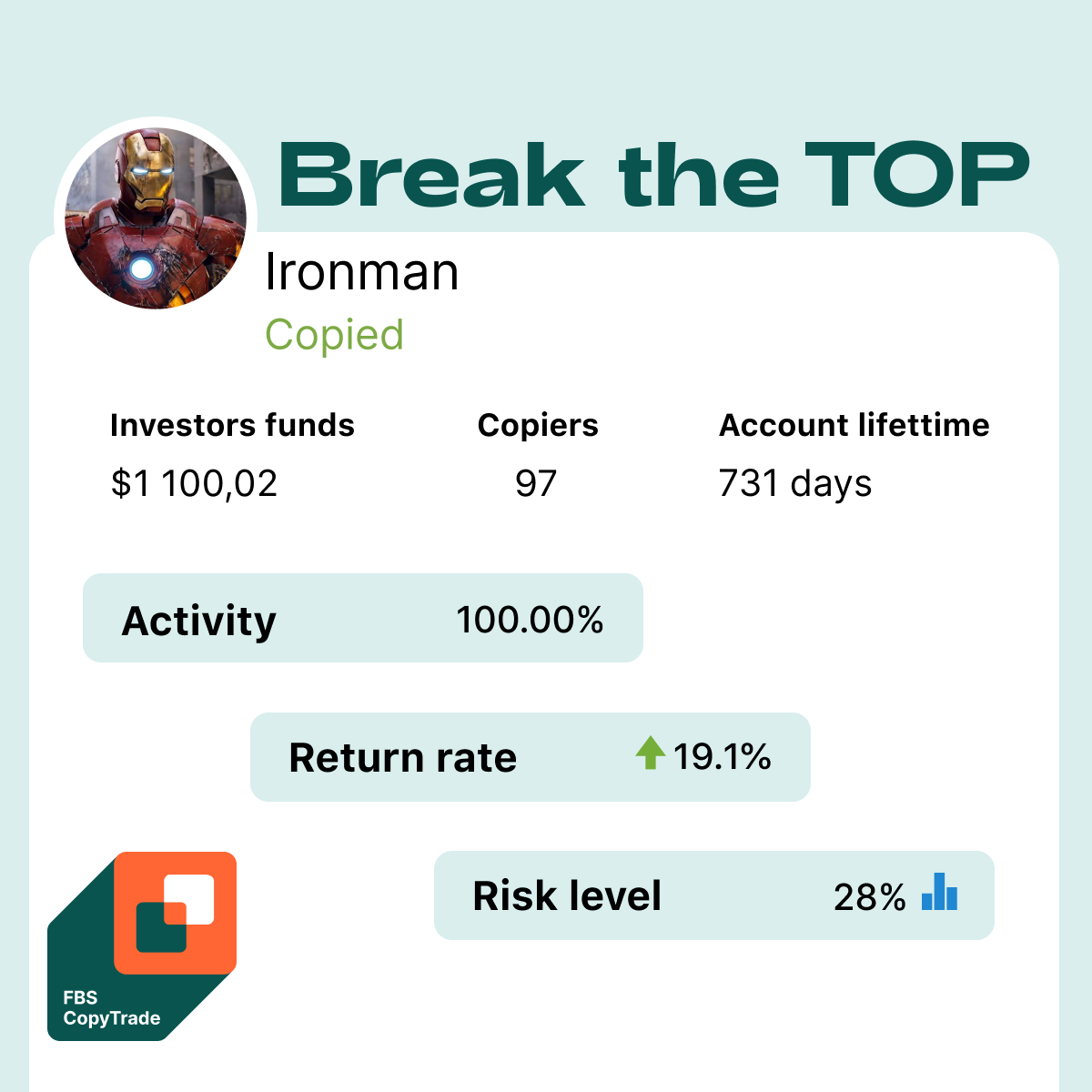The image size is (1092, 1092).
Task: Click the 28% risk value
Action: click(x=870, y=897)
